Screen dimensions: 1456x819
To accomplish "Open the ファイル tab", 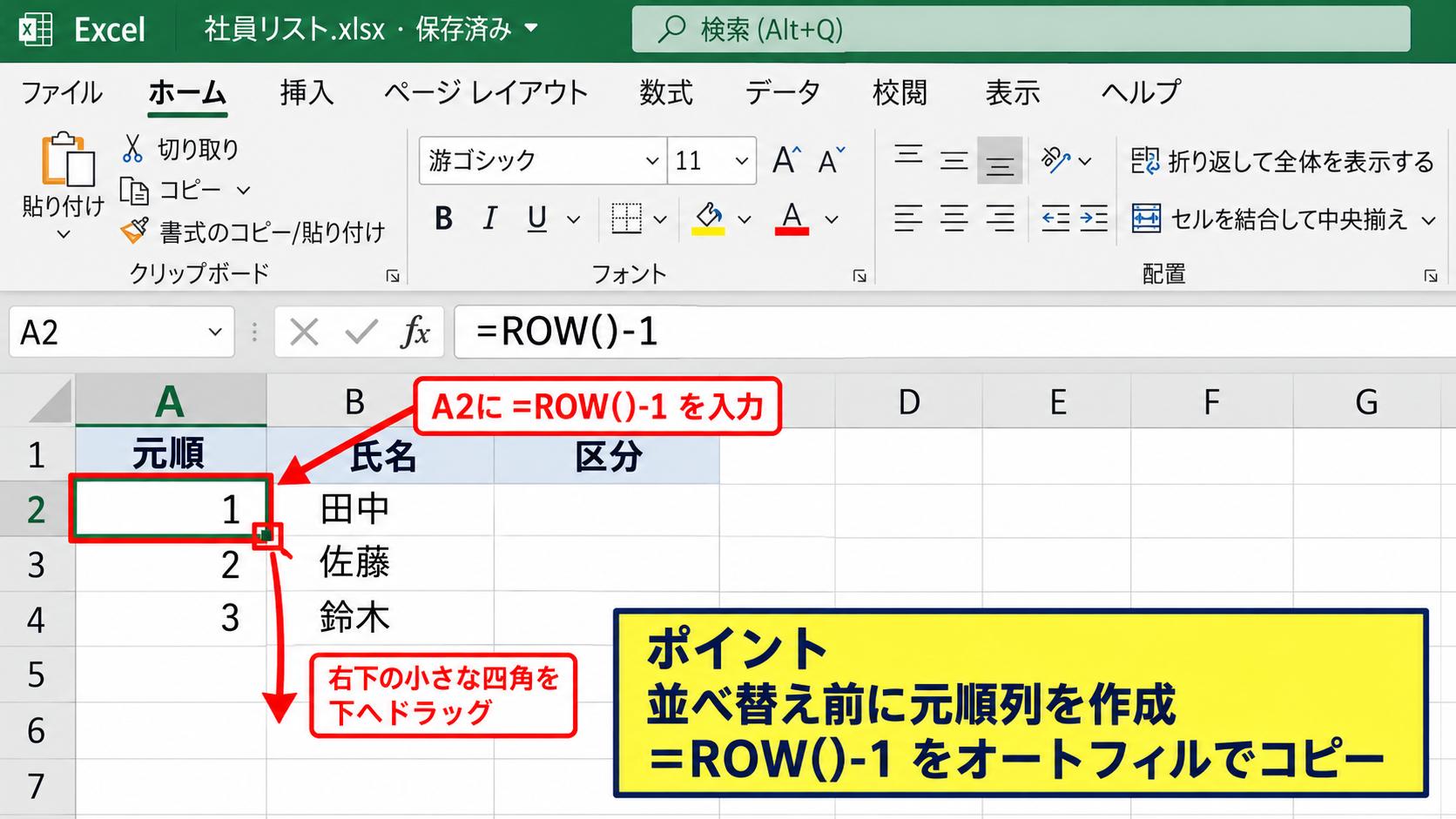I will point(62,92).
